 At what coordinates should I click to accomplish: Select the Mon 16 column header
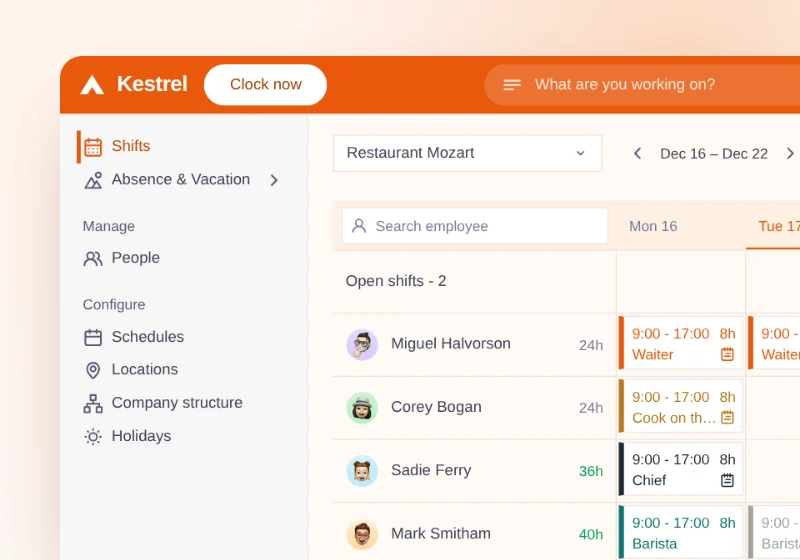(x=653, y=226)
